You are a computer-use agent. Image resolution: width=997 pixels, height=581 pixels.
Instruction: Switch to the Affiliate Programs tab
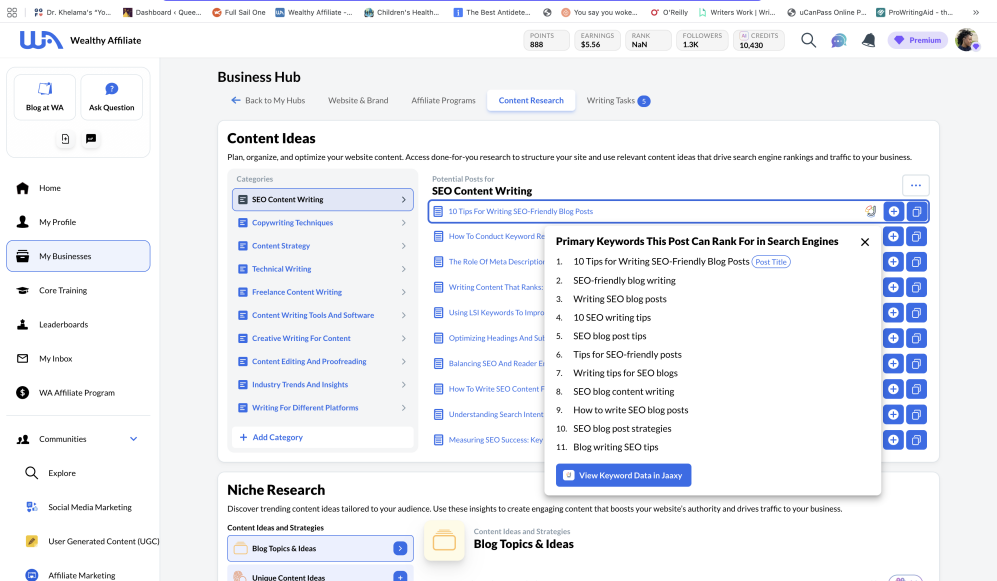[443, 100]
